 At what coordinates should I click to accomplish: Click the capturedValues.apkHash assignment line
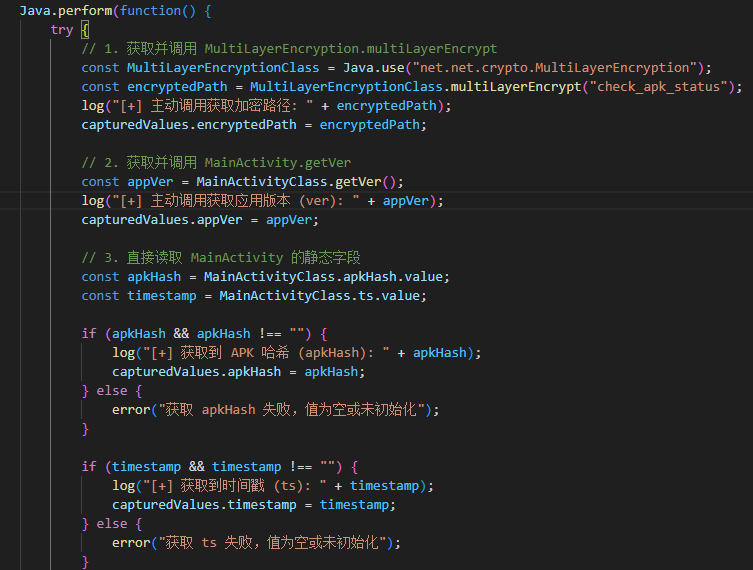pos(239,372)
